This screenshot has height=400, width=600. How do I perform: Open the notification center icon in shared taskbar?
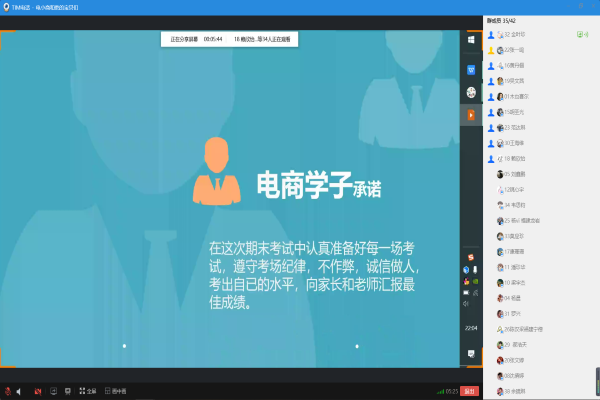pyautogui.click(x=471, y=353)
